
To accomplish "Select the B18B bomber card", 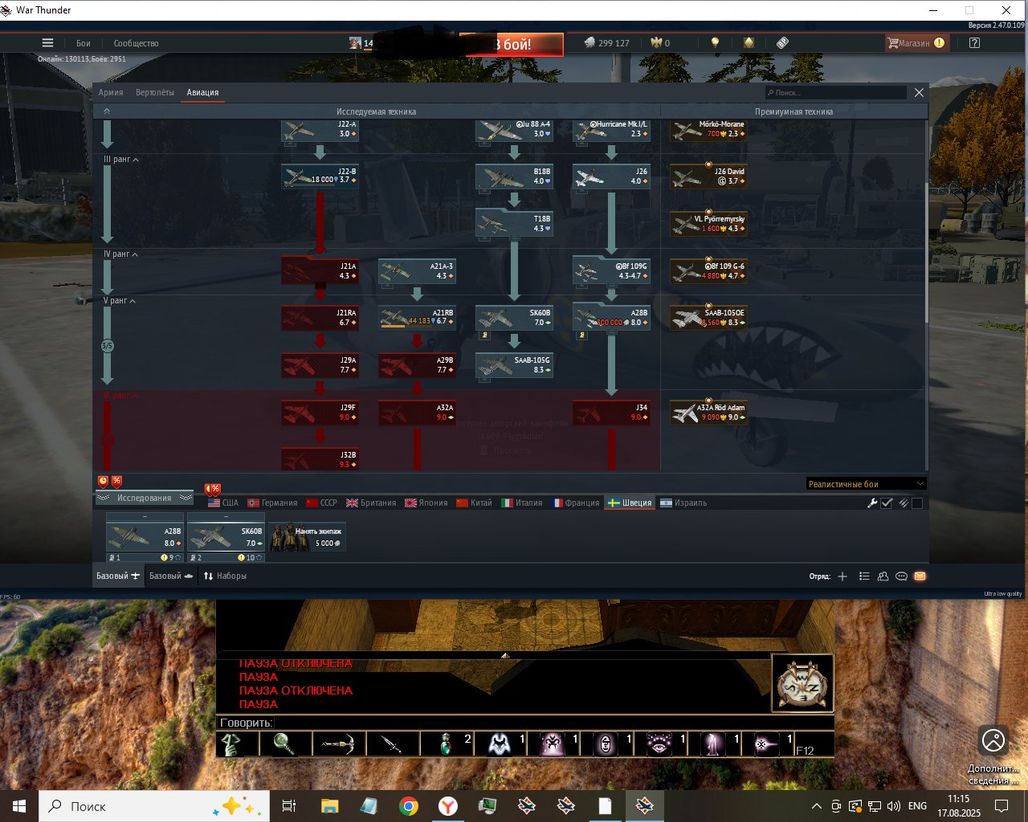I will click(x=514, y=176).
